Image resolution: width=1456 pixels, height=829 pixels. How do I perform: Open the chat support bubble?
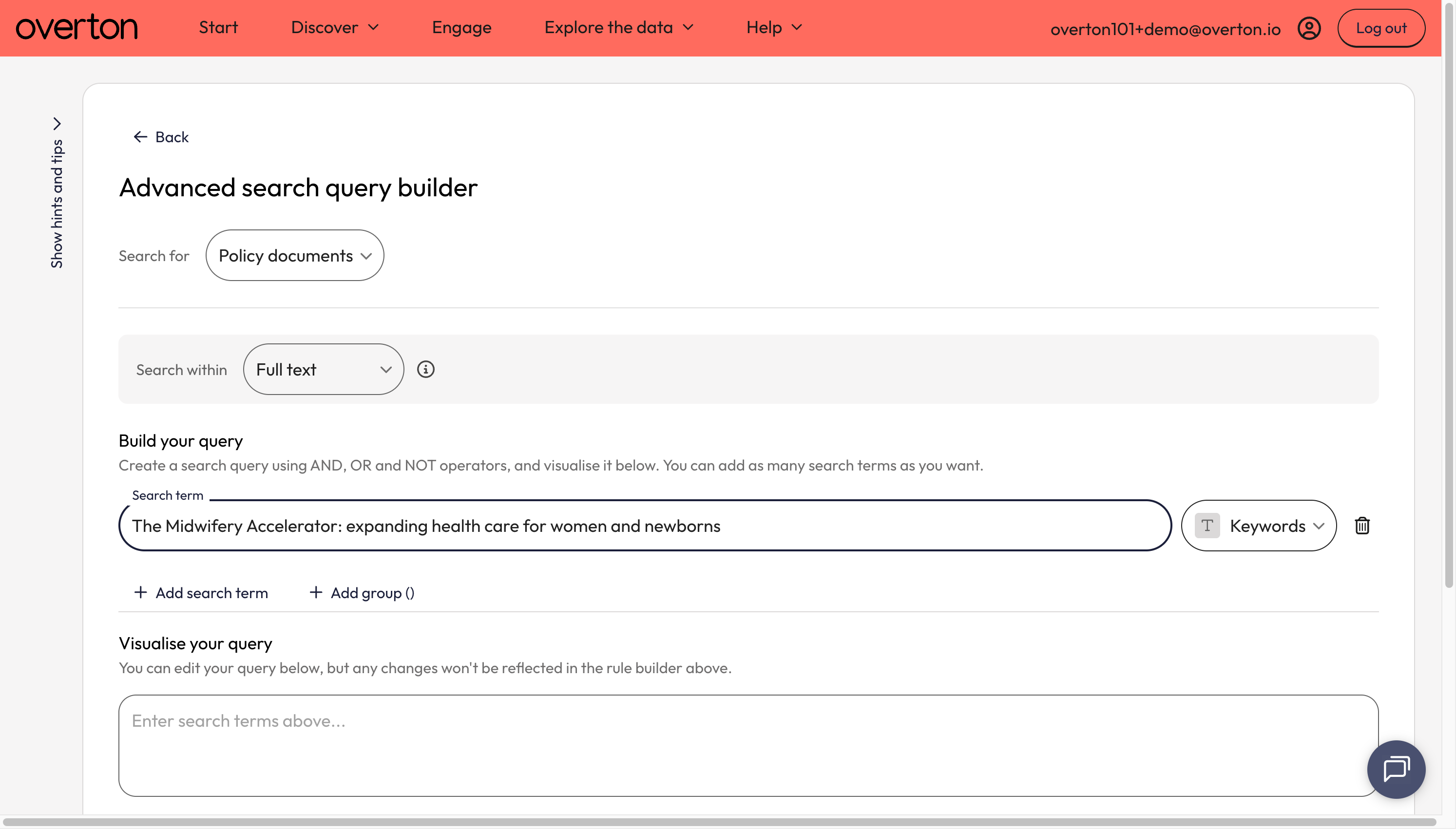tap(1396, 769)
